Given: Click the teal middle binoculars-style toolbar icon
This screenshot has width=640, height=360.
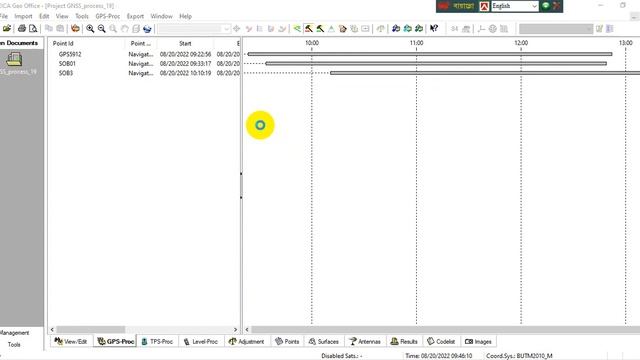Looking at the screenshot, I should tap(407, 29).
